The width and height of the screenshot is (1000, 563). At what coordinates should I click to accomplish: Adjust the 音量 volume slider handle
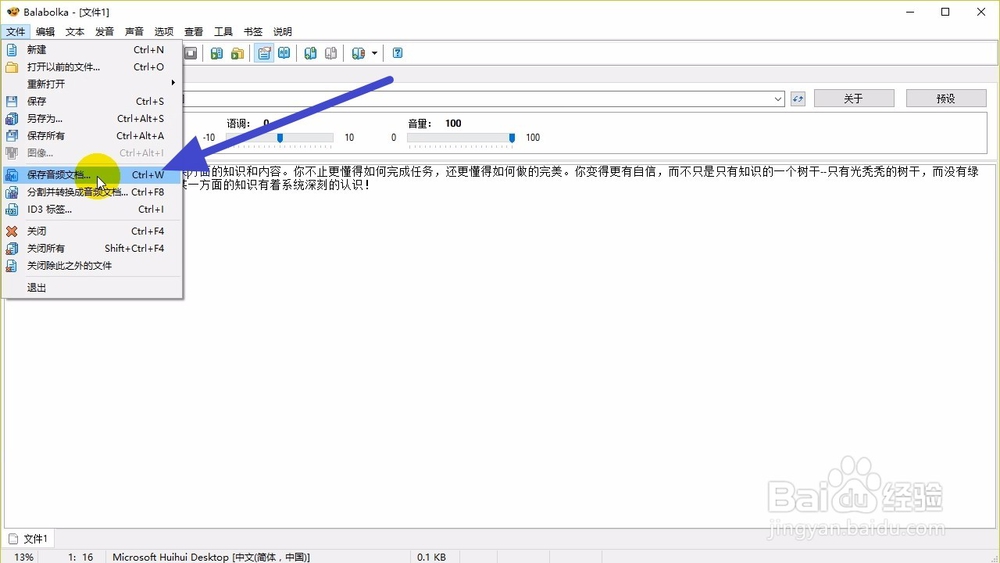coord(511,138)
